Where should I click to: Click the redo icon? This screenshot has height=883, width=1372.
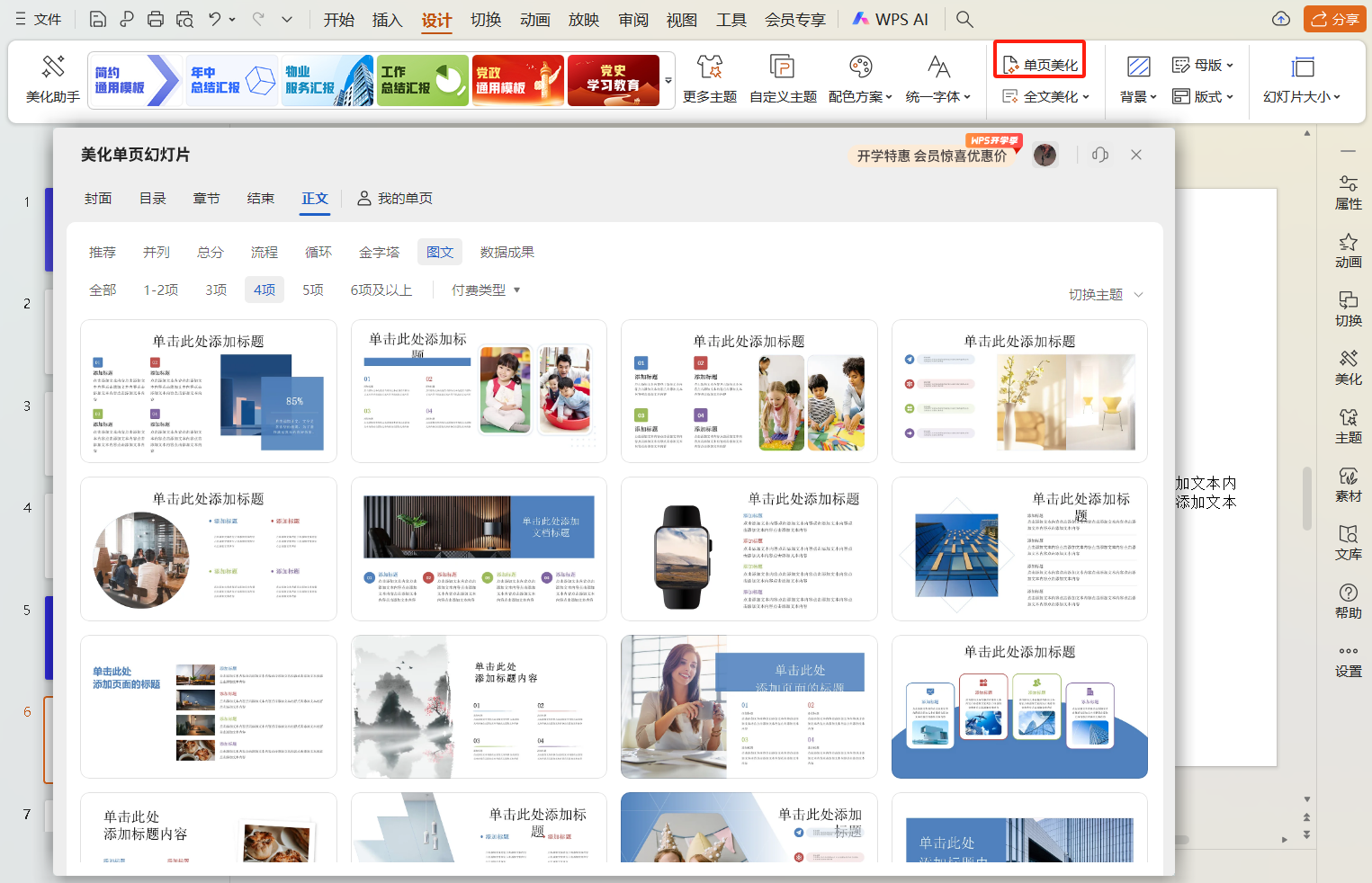[x=258, y=19]
